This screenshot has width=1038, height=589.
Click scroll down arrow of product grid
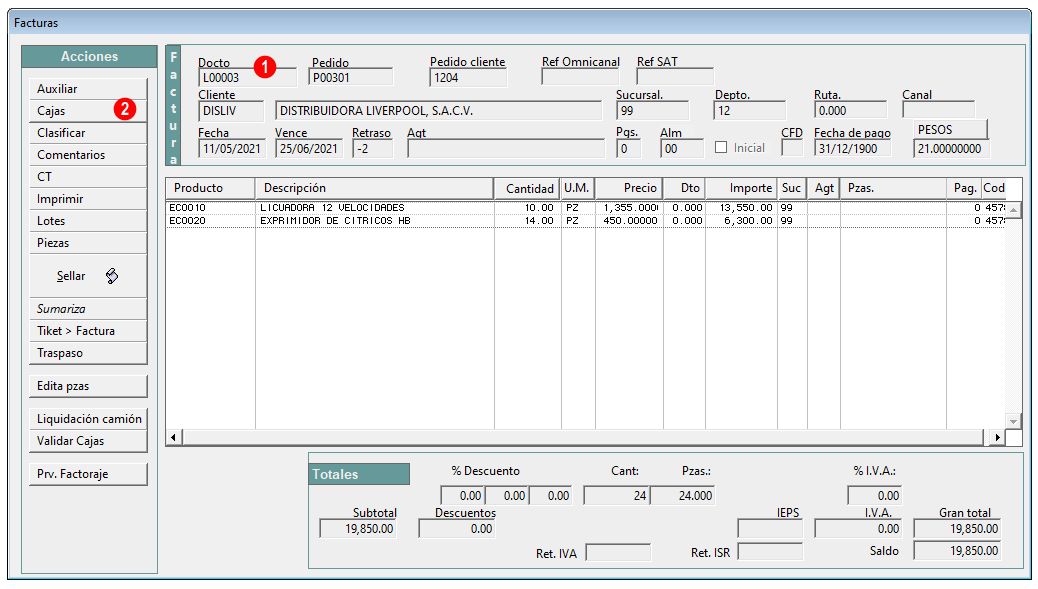coord(1014,421)
